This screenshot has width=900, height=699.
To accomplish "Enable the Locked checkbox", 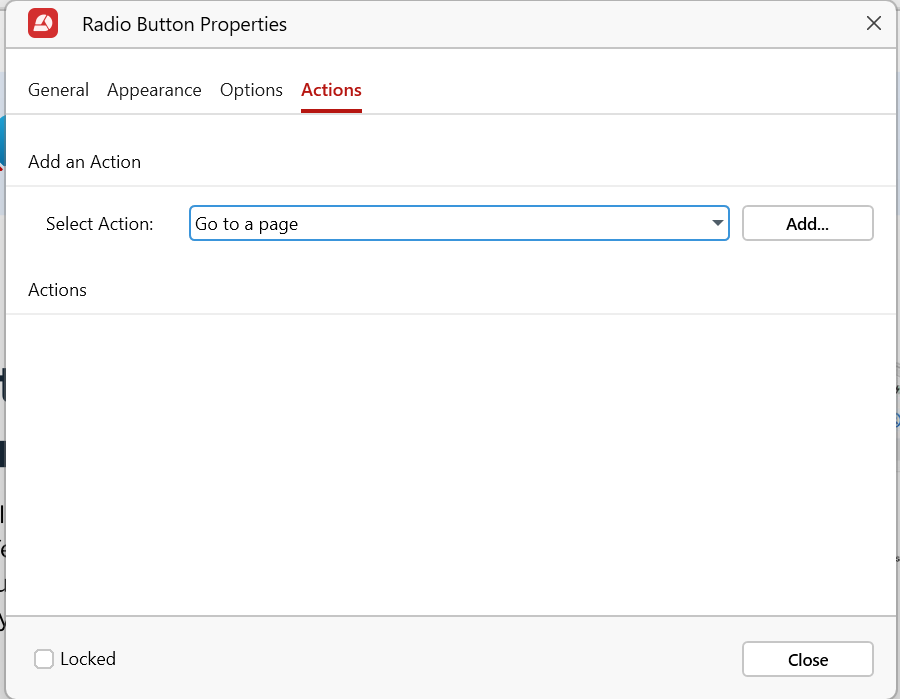I will (x=44, y=659).
